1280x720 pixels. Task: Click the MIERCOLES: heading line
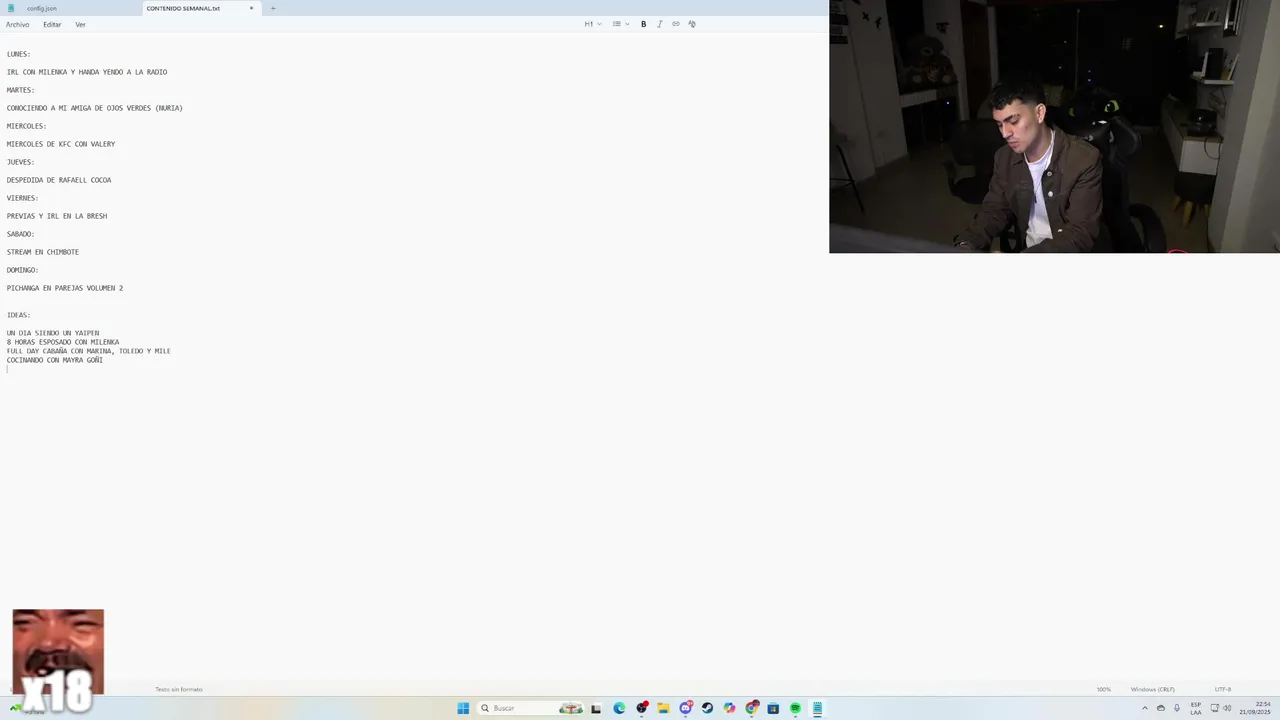pos(27,126)
